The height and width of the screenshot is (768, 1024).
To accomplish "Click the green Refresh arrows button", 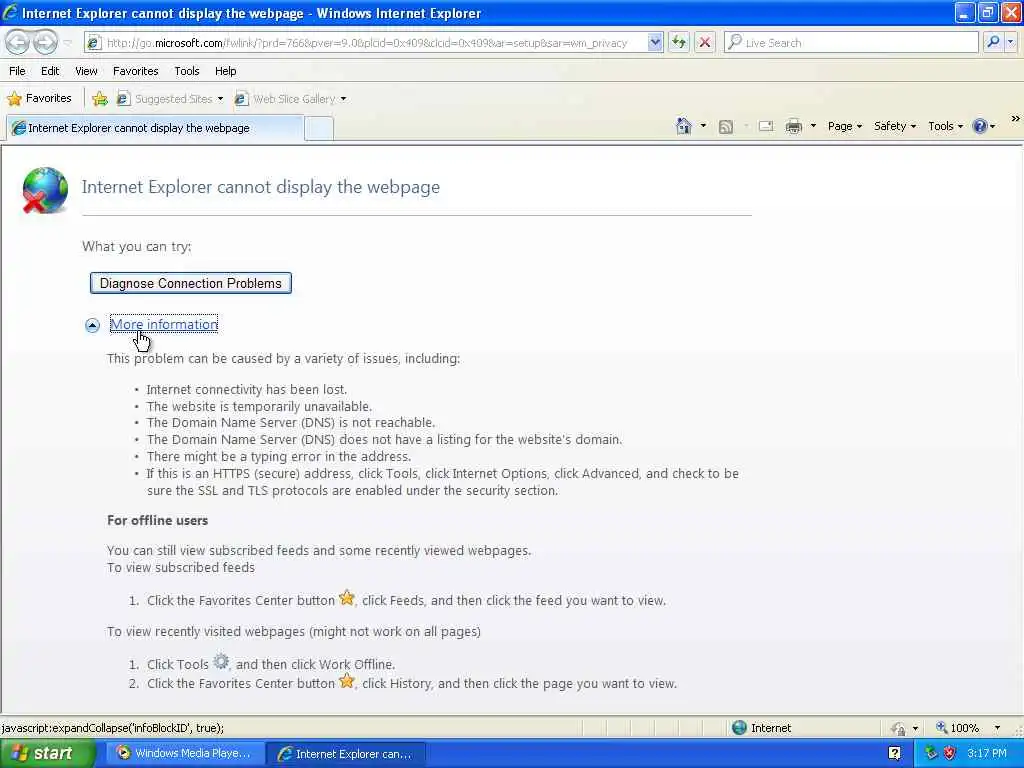I will [x=679, y=43].
